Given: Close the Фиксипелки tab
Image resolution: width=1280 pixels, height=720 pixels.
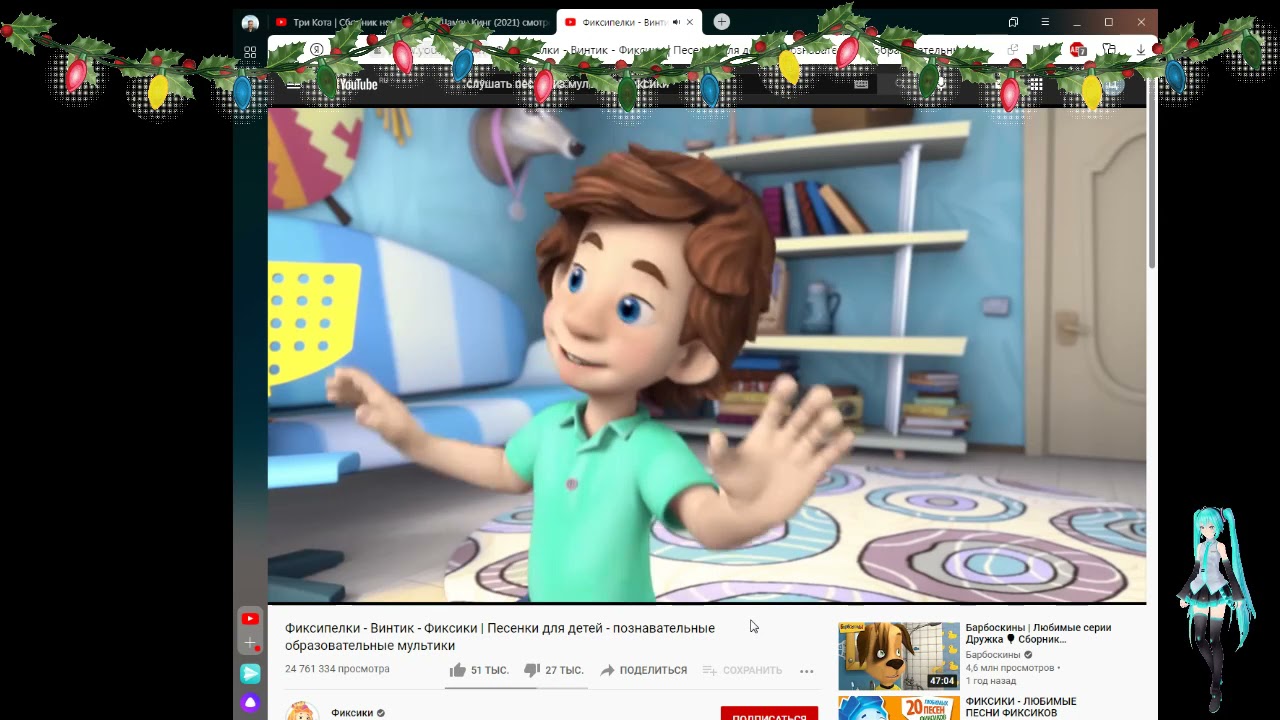Looking at the screenshot, I should pos(690,22).
